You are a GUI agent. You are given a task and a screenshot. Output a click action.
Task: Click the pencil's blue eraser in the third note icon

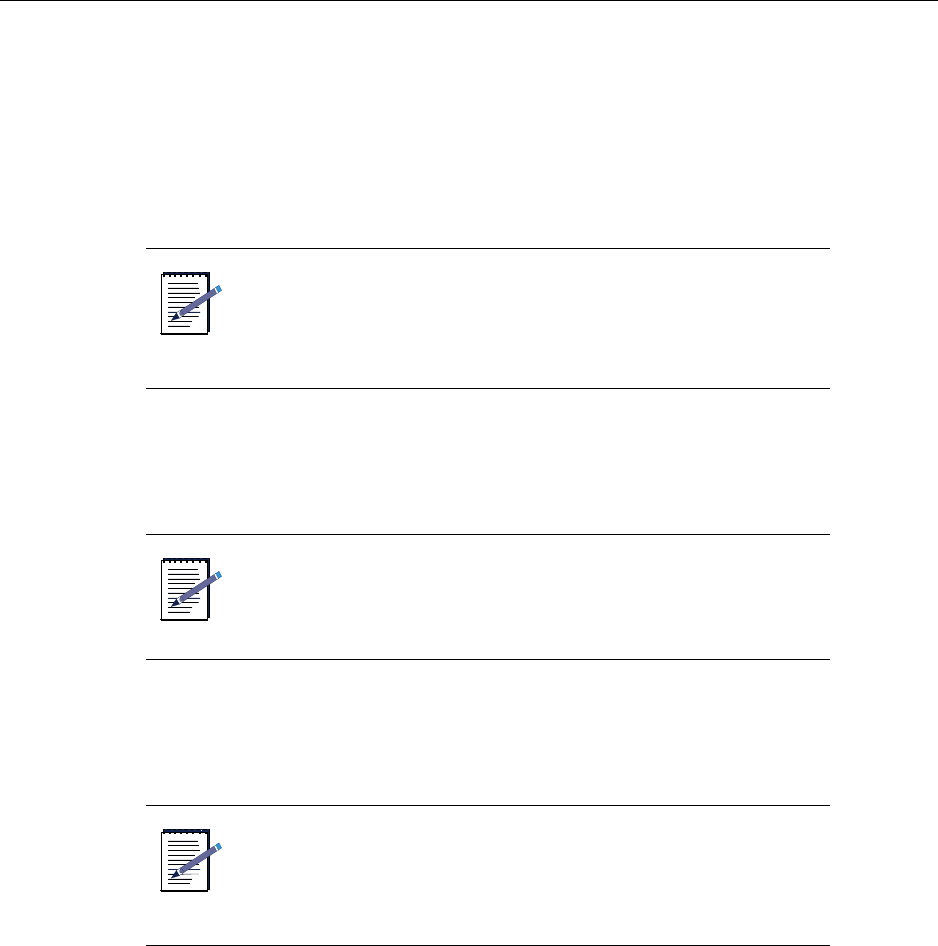[x=218, y=848]
